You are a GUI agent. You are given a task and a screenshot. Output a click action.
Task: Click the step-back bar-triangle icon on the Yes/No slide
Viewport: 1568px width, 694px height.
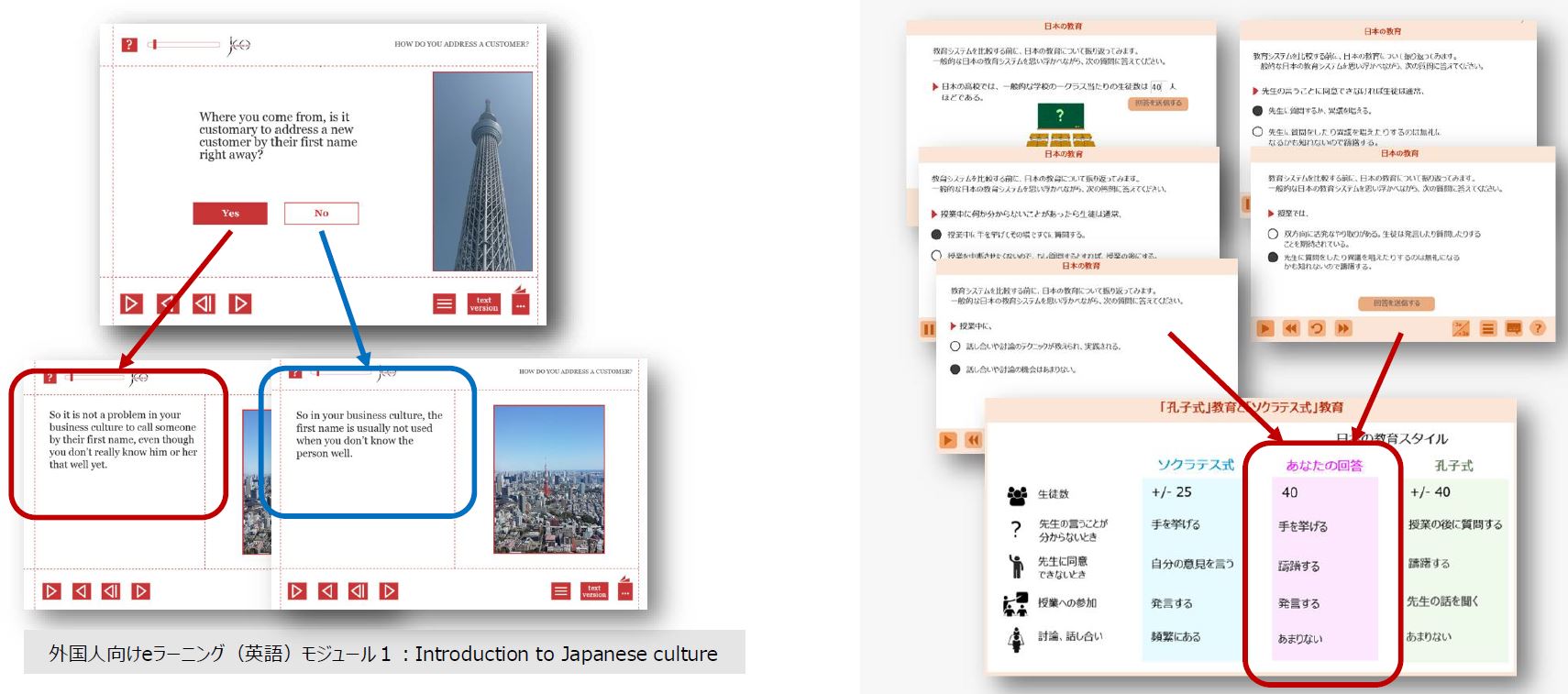[204, 303]
